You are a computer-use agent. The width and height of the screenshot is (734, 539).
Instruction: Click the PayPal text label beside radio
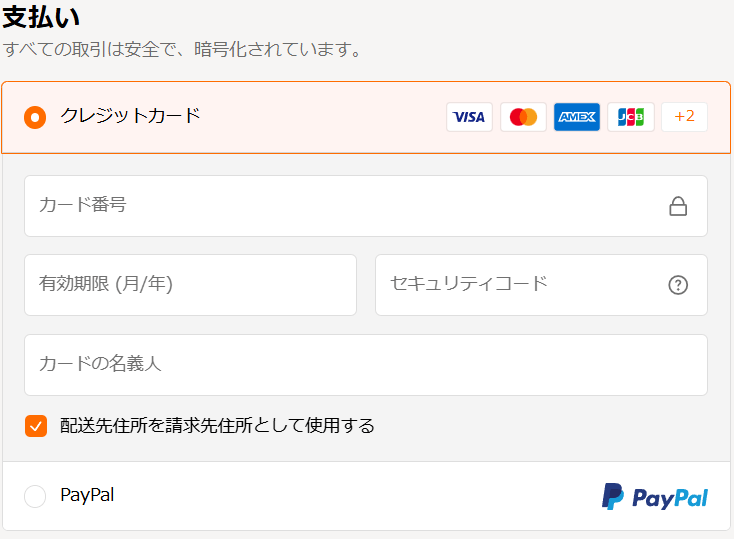(x=87, y=495)
